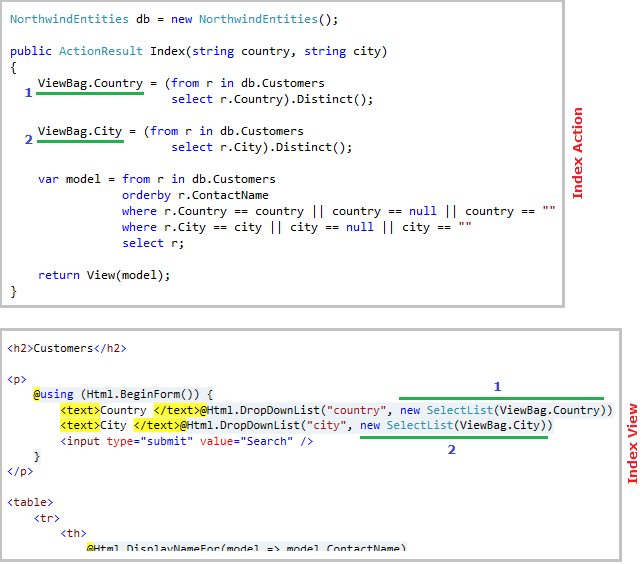Click the "return View(model);" statement
The width and height of the screenshot is (643, 564).
(104, 275)
